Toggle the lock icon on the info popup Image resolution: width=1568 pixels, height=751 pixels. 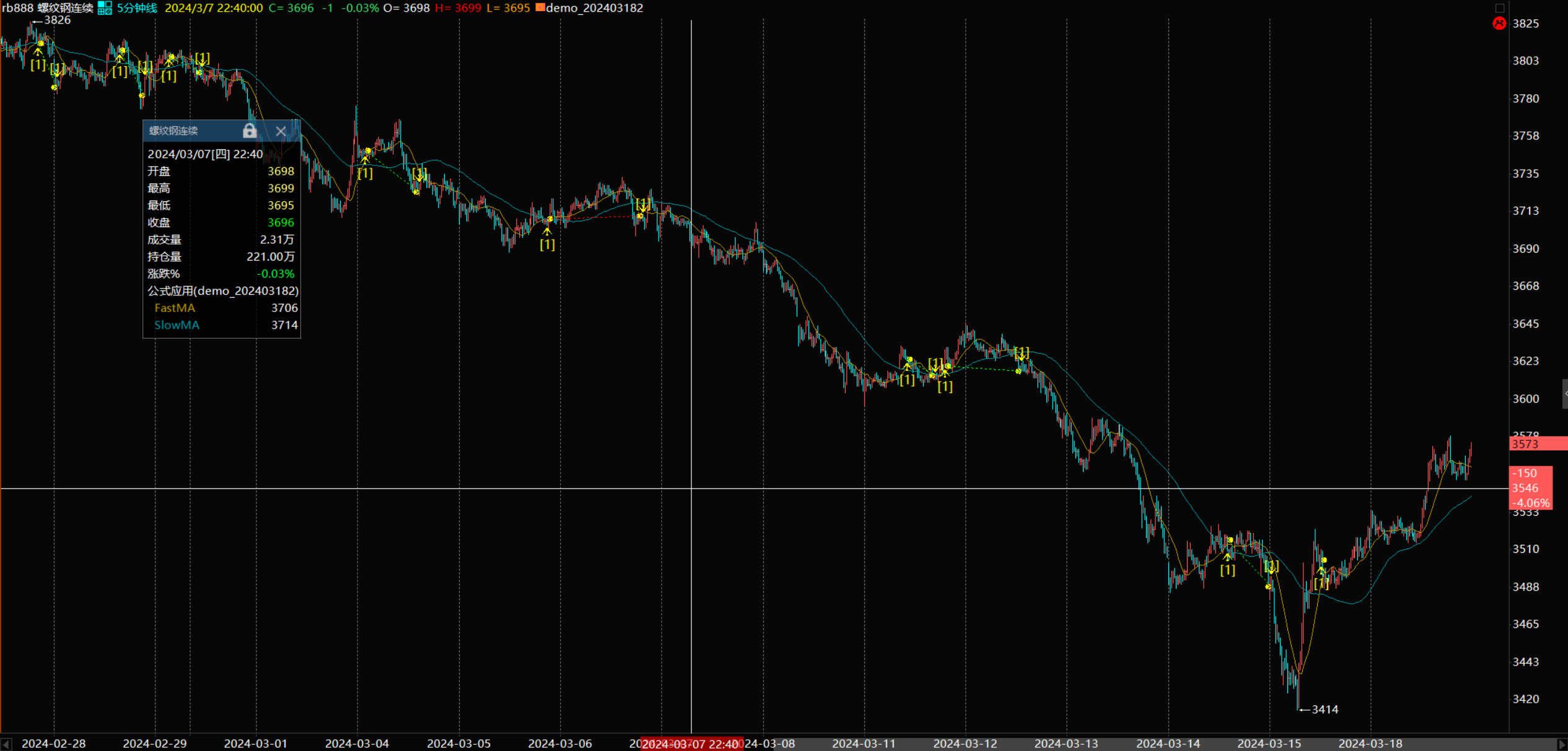[250, 131]
